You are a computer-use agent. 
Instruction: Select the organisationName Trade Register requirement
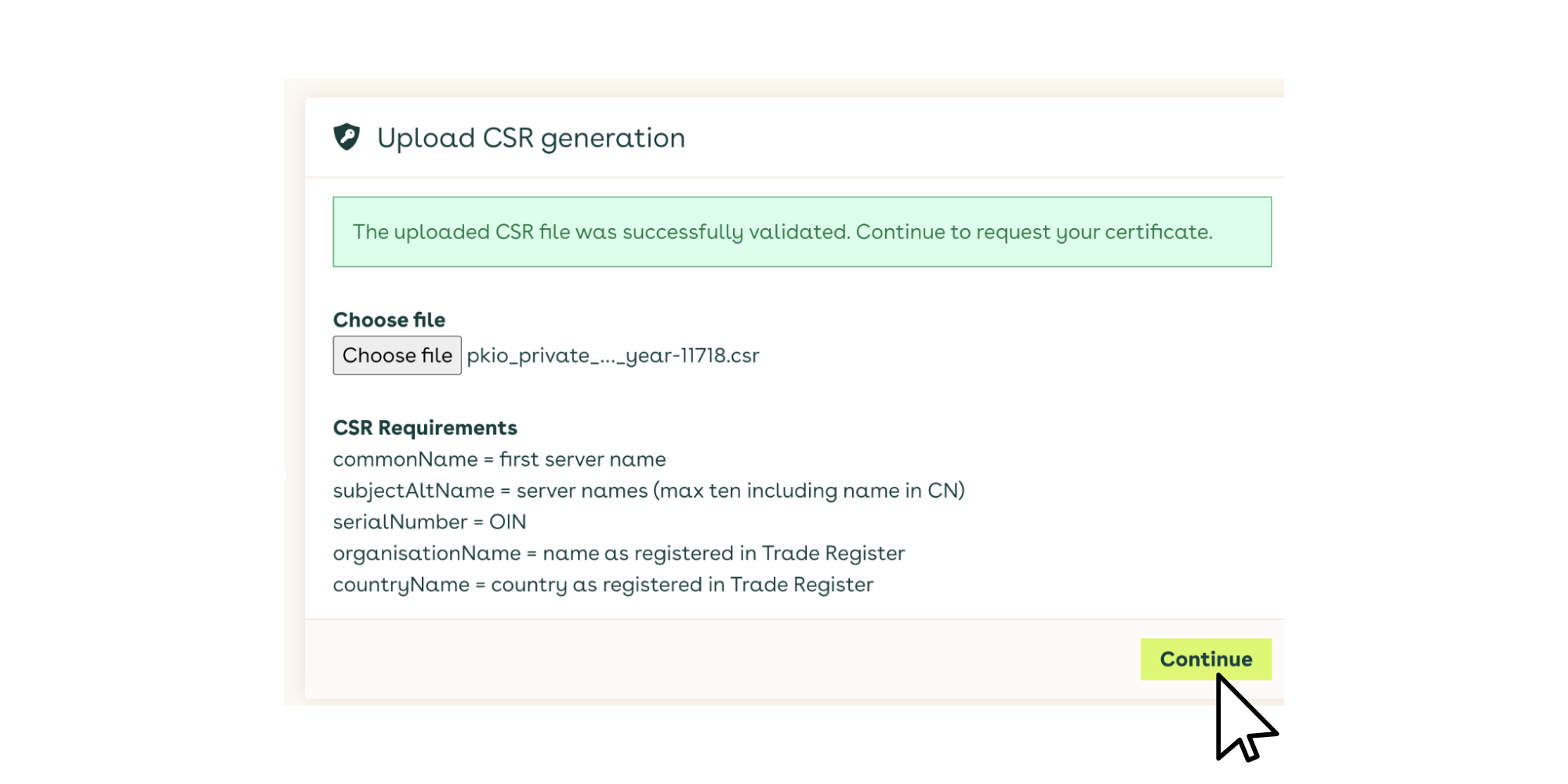click(x=619, y=553)
